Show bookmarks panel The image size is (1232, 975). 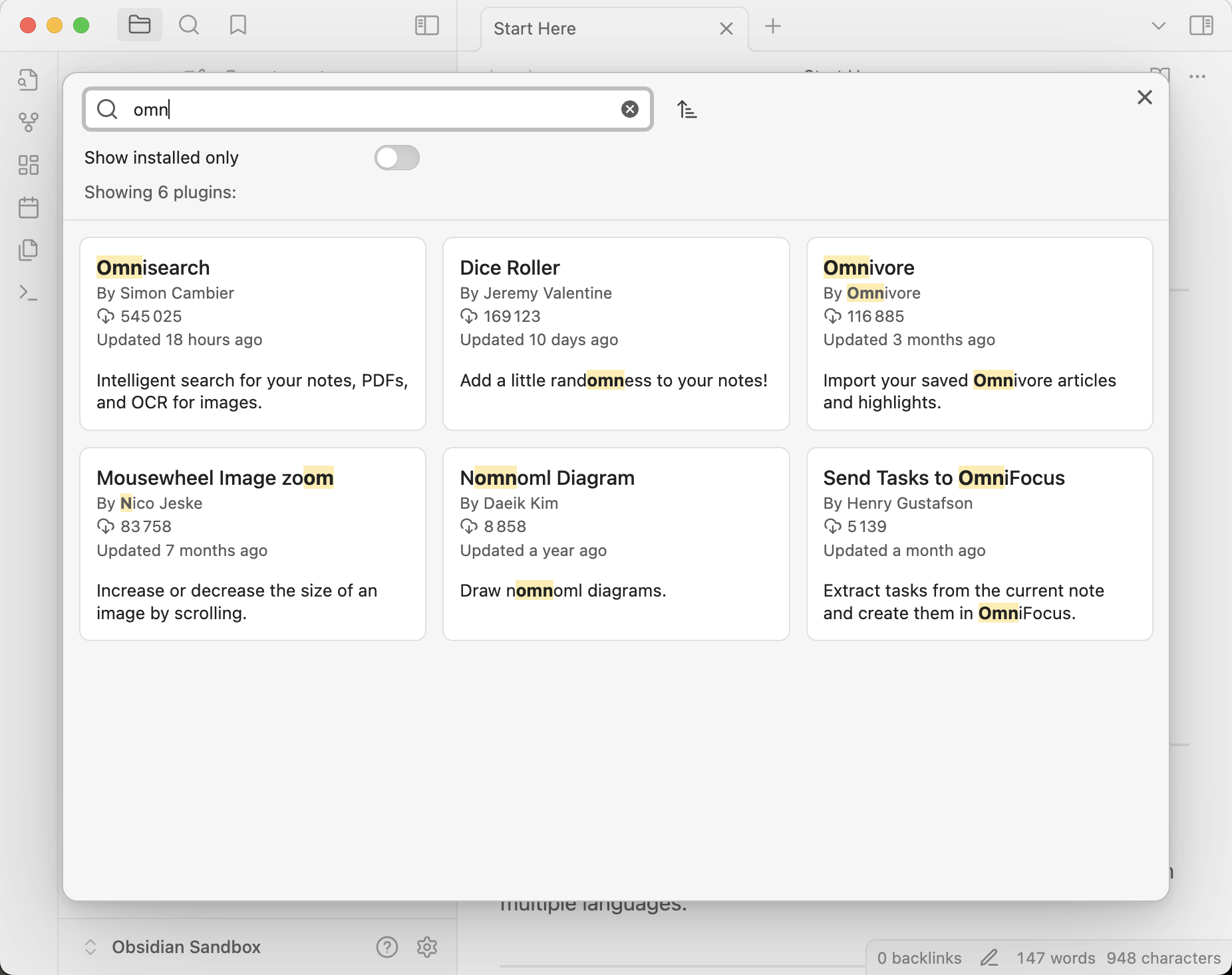[237, 25]
